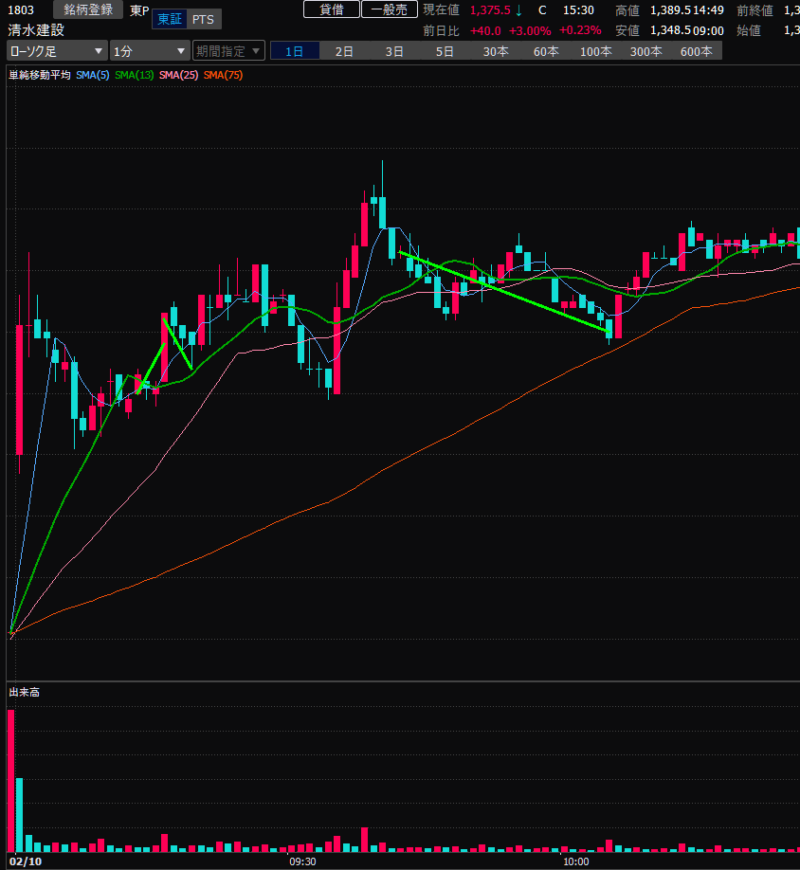This screenshot has height=870, width=800.
Task: Click the 1803 stock code field
Action: 22,10
